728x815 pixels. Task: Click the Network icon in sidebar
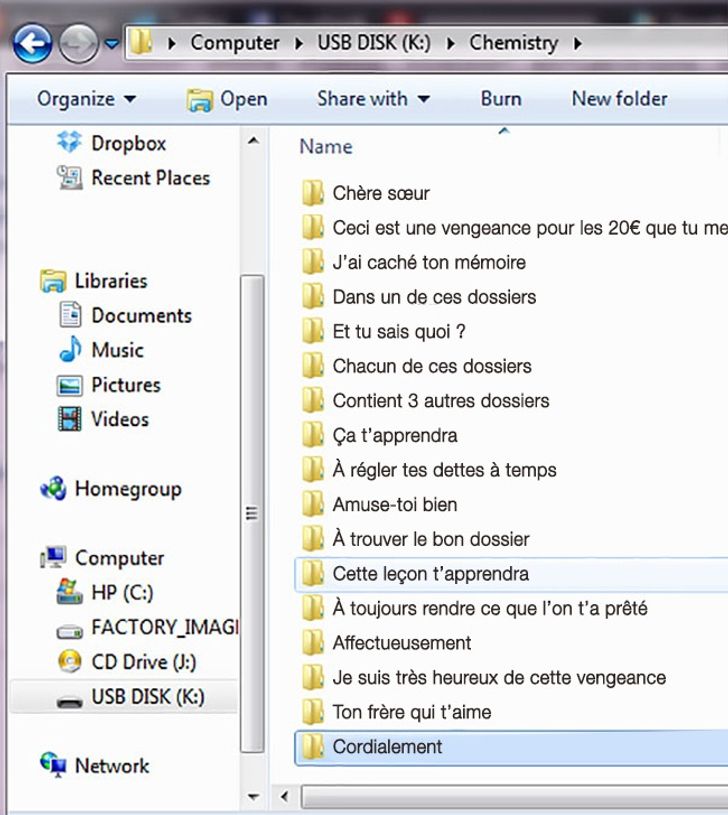tap(53, 765)
